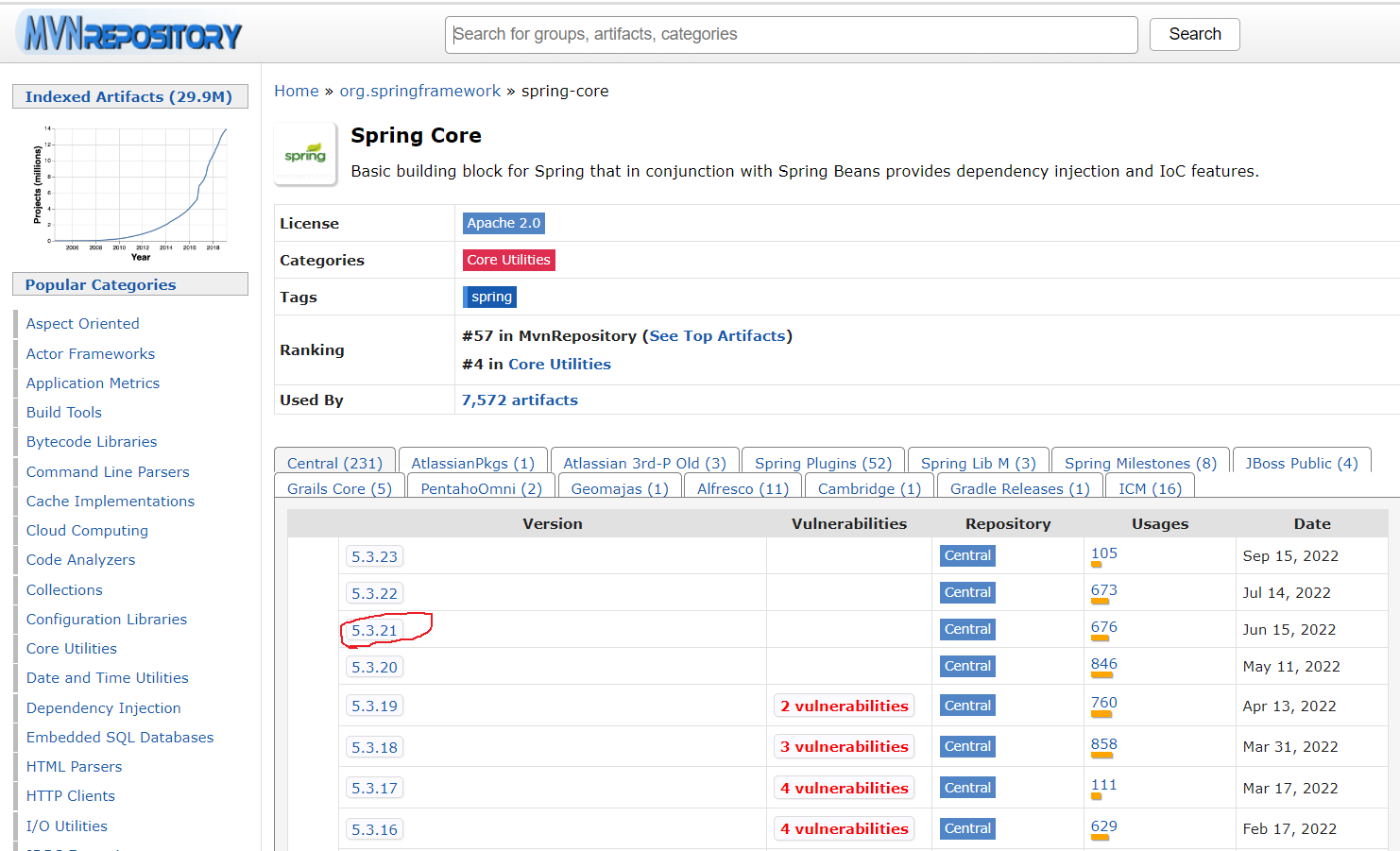Screen dimensions: 1400x851
Task: Open version 5.3.23
Action: [x=374, y=556]
